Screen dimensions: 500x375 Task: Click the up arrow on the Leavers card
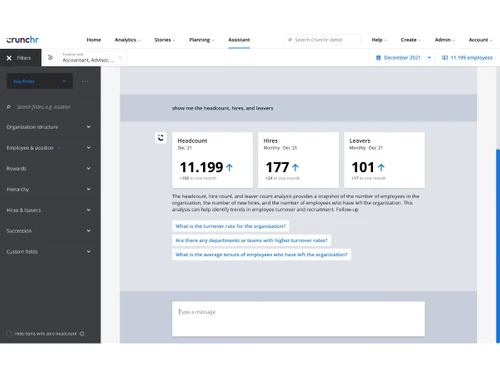click(x=381, y=167)
